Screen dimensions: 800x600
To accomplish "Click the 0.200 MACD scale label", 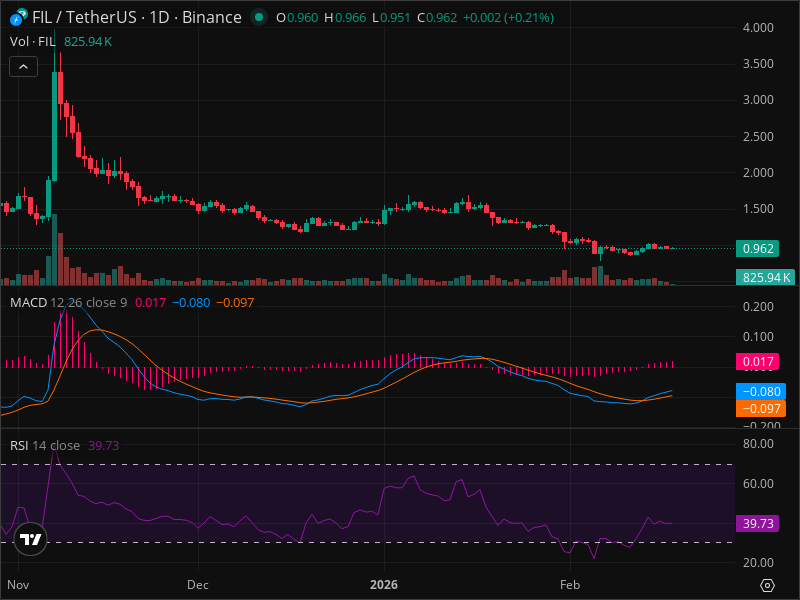I will (x=758, y=307).
